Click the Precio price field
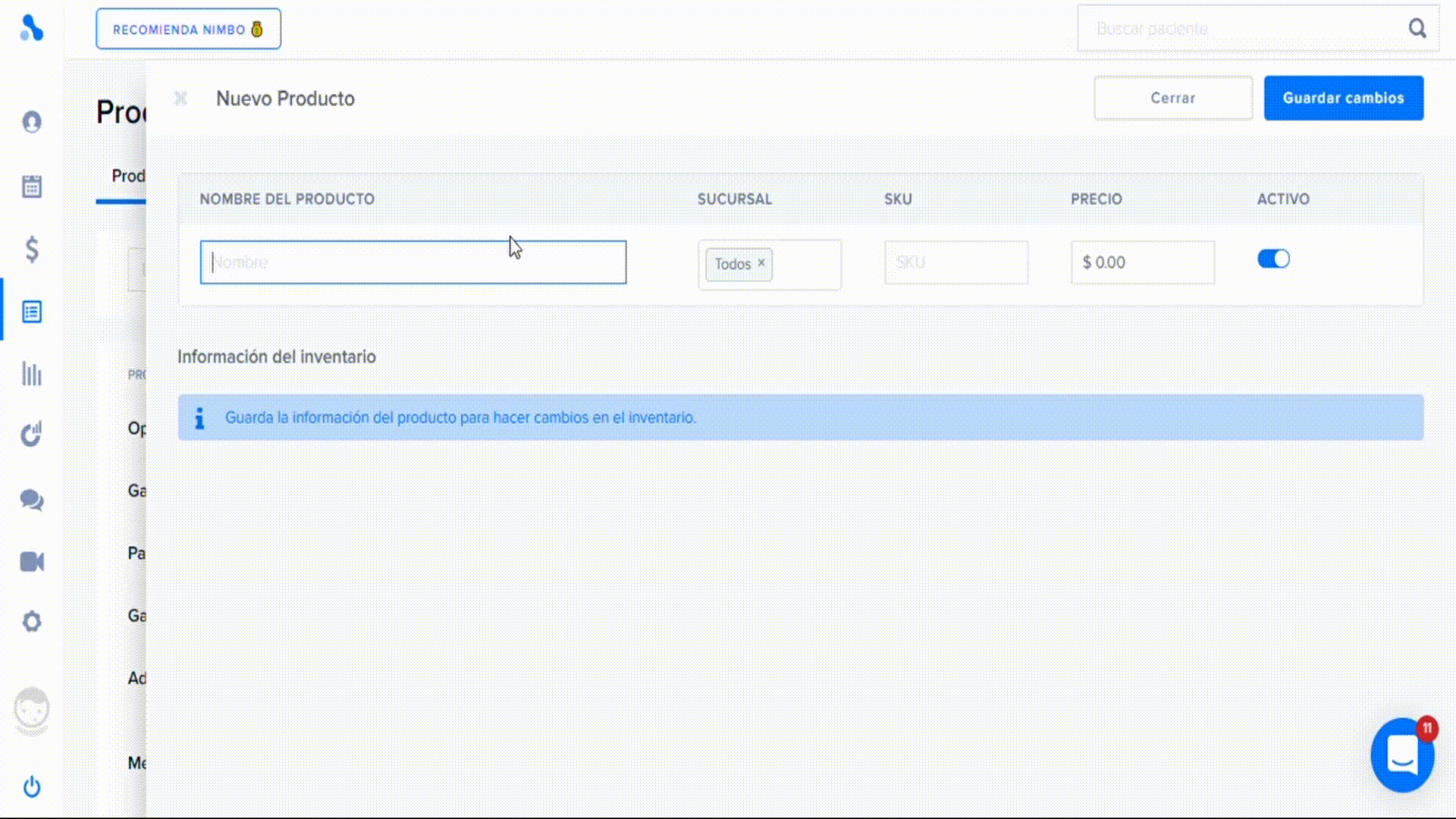 pos(1142,262)
